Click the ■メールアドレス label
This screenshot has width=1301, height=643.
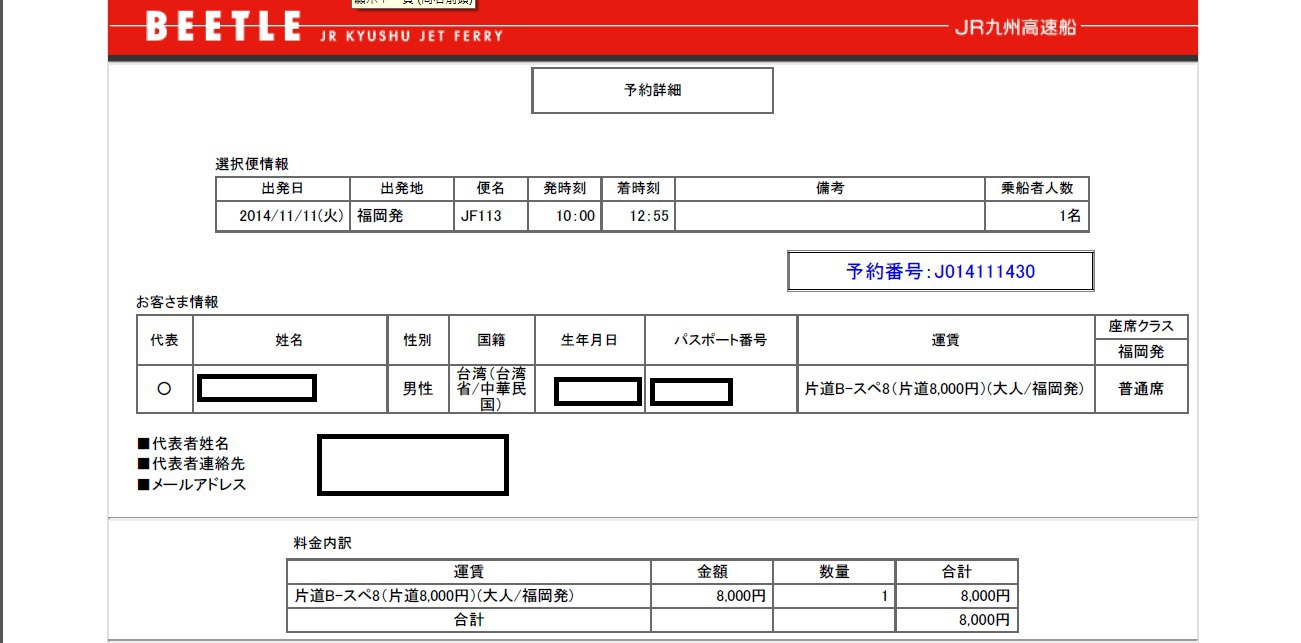tap(192, 485)
